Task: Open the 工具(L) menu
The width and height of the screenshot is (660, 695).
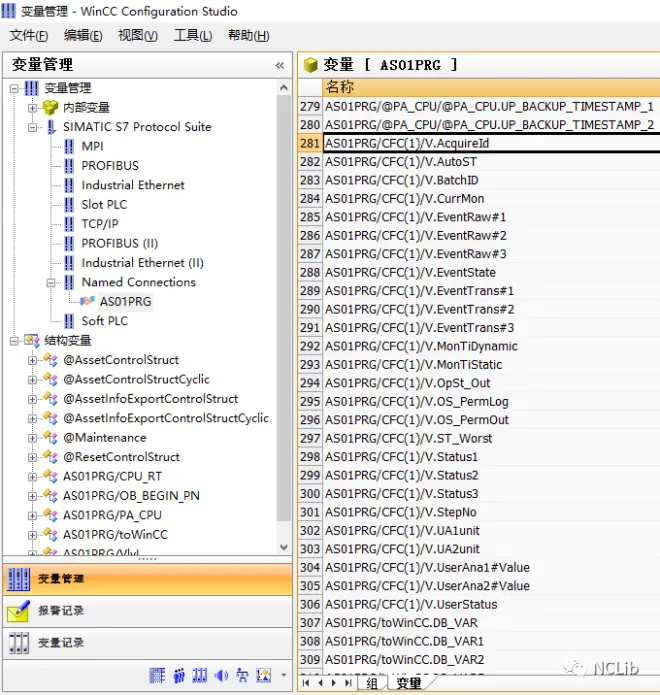Action: coord(193,35)
